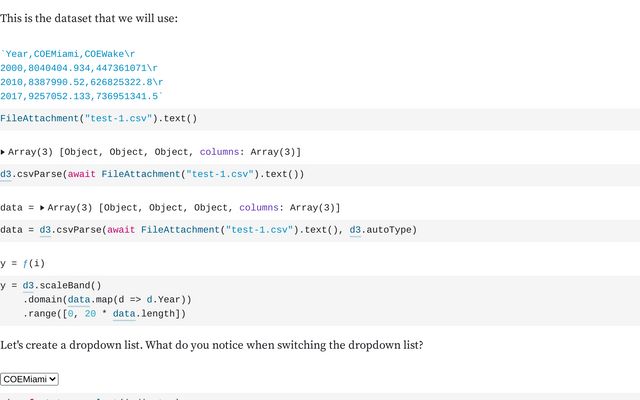640x400 pixels.
Task: Click the y = d3.scaleBand() code cell
Action: click(x=320, y=300)
